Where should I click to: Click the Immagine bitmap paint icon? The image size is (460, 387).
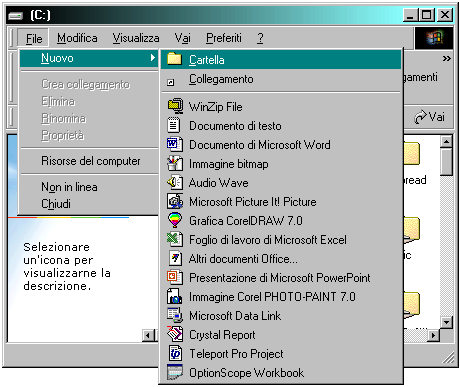pyautogui.click(x=175, y=164)
